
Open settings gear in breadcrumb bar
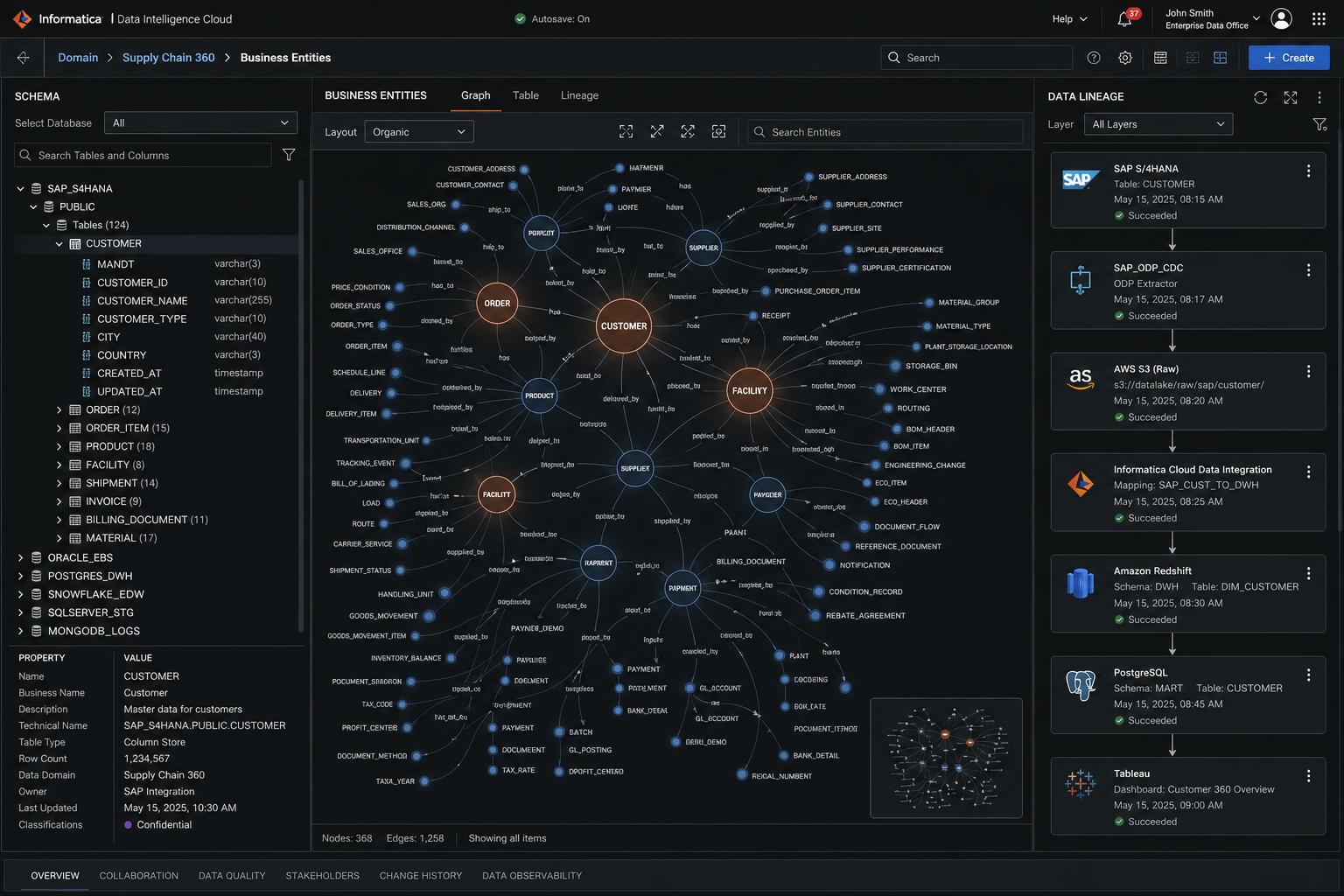click(1125, 58)
